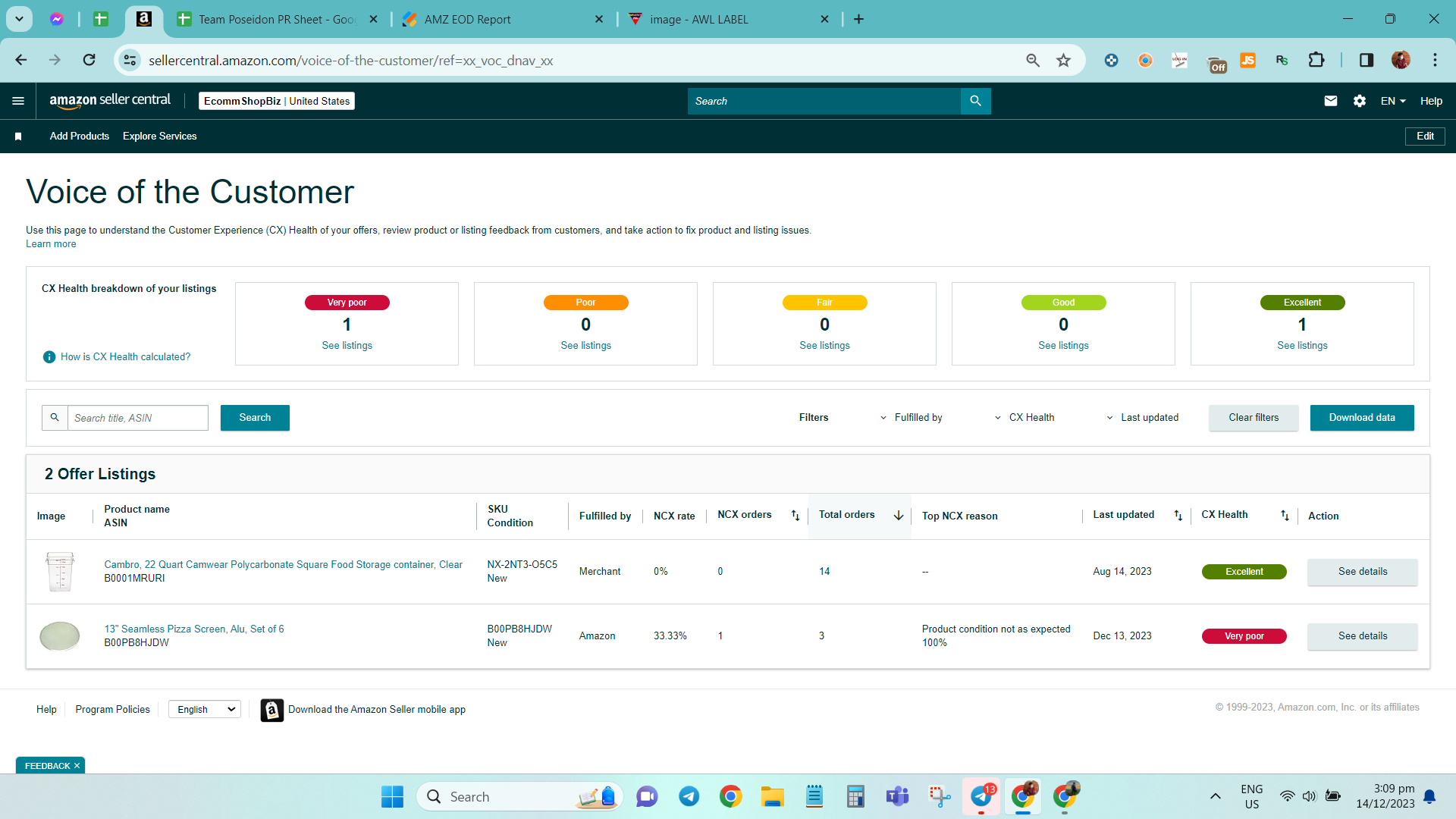Sort by Last updated arrows icon

(x=1178, y=516)
